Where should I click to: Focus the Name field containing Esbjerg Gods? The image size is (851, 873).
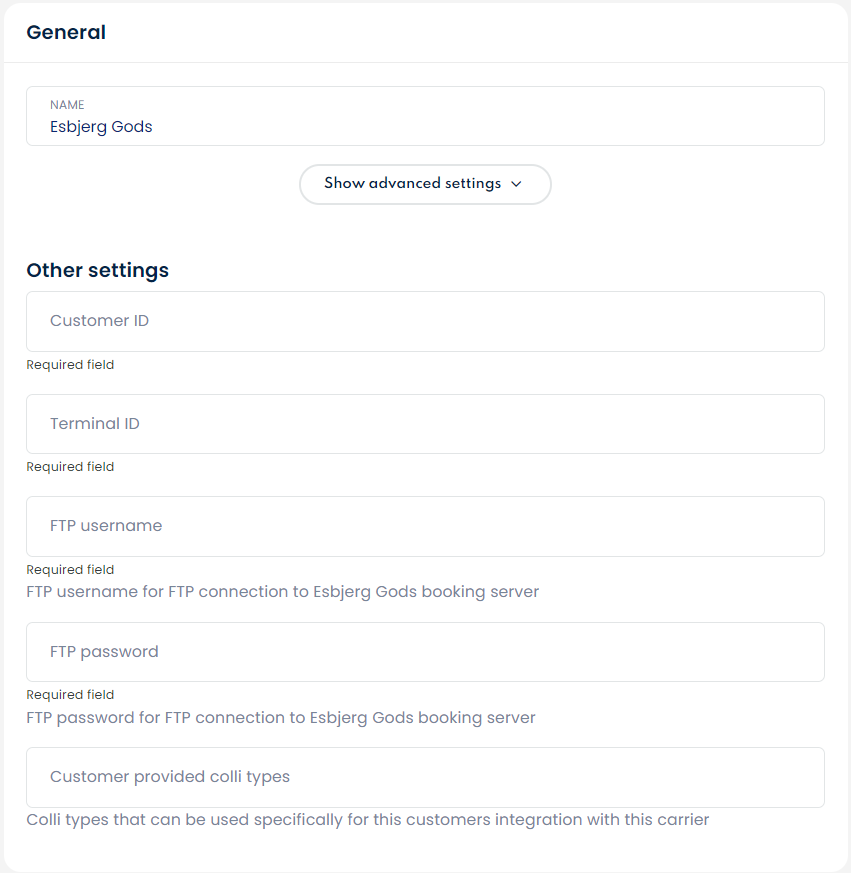425,116
